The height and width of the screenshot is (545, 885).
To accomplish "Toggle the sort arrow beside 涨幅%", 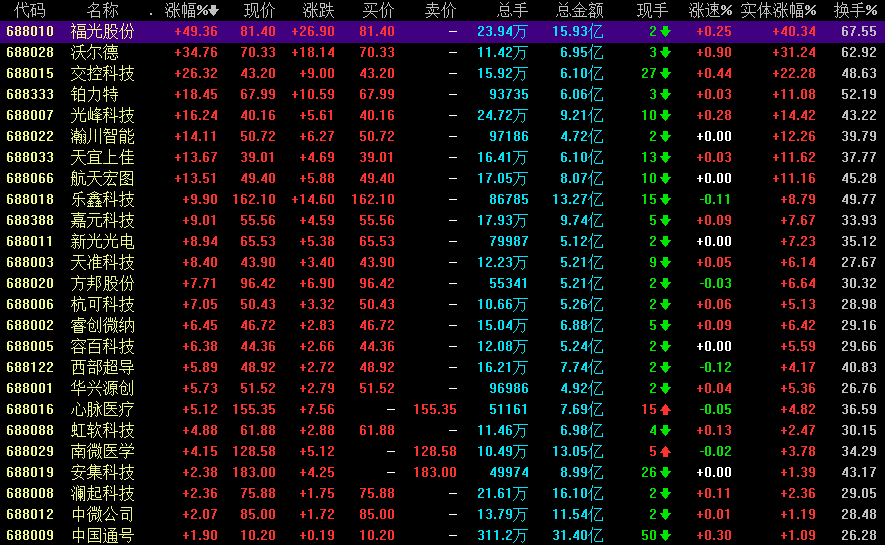I will tap(214, 11).
